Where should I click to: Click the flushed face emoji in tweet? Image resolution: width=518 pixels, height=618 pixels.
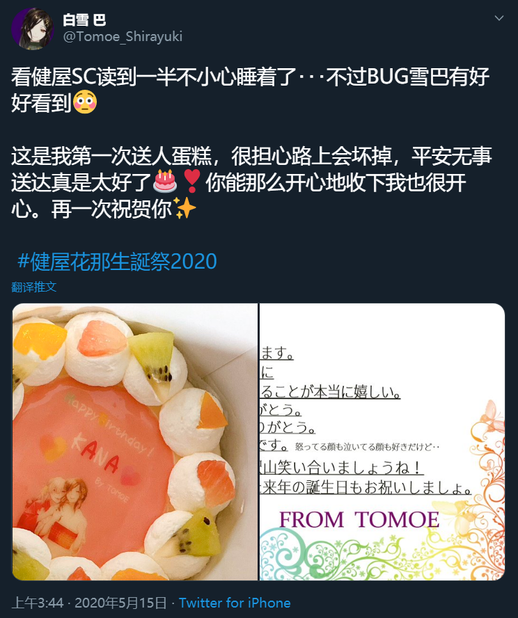pos(85,102)
